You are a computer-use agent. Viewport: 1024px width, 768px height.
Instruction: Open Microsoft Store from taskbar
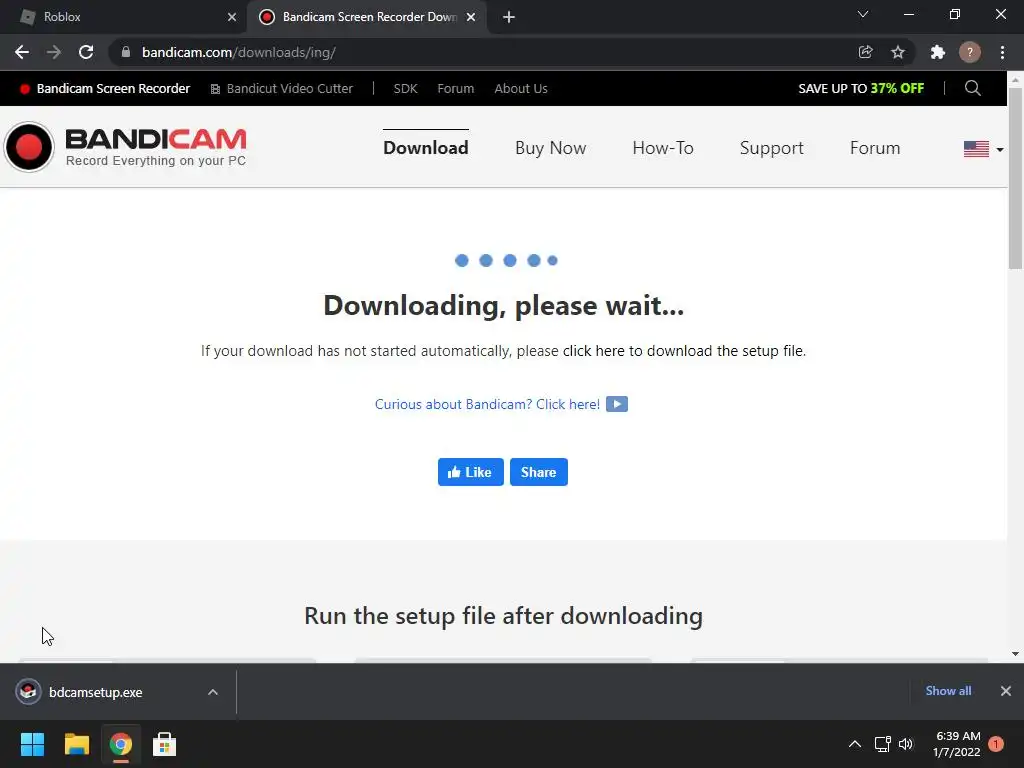(x=165, y=744)
